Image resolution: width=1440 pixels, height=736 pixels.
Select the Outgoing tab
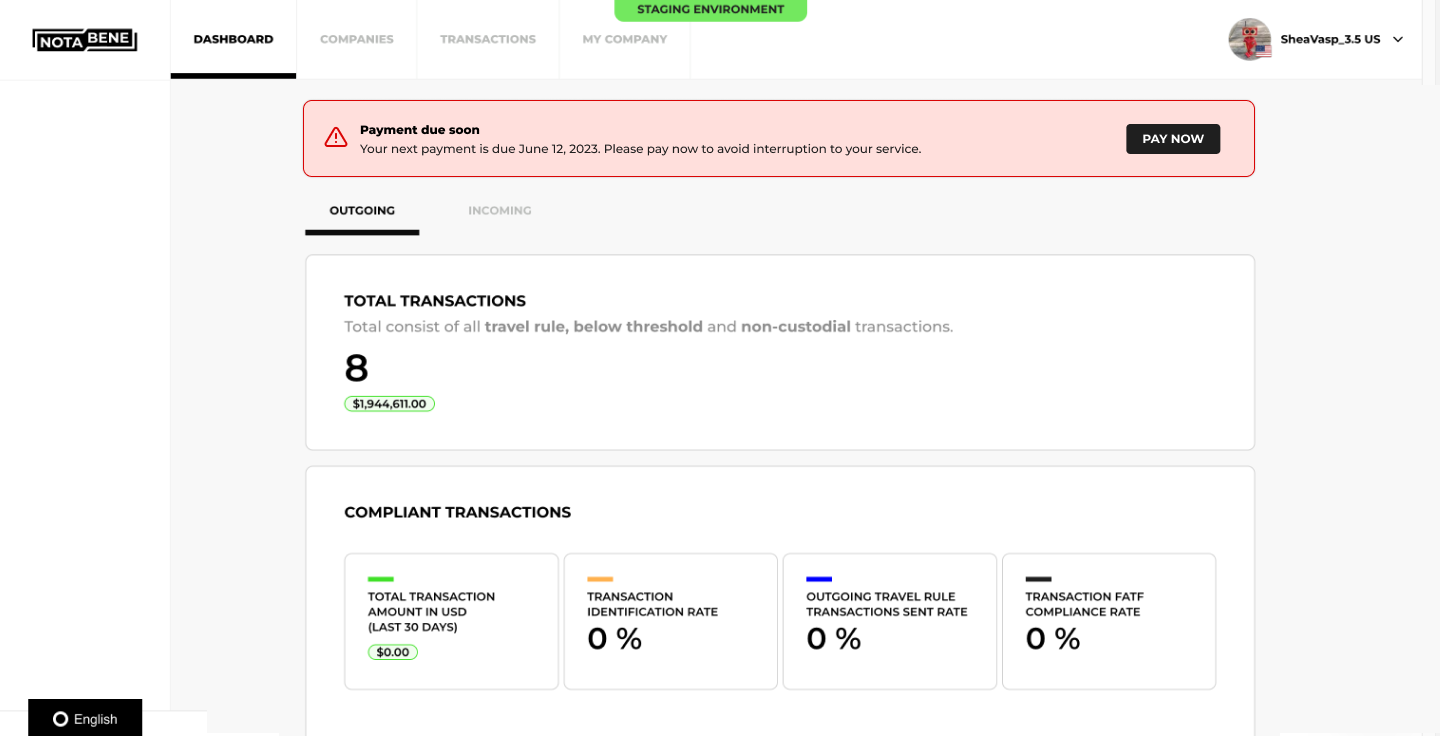pos(362,211)
